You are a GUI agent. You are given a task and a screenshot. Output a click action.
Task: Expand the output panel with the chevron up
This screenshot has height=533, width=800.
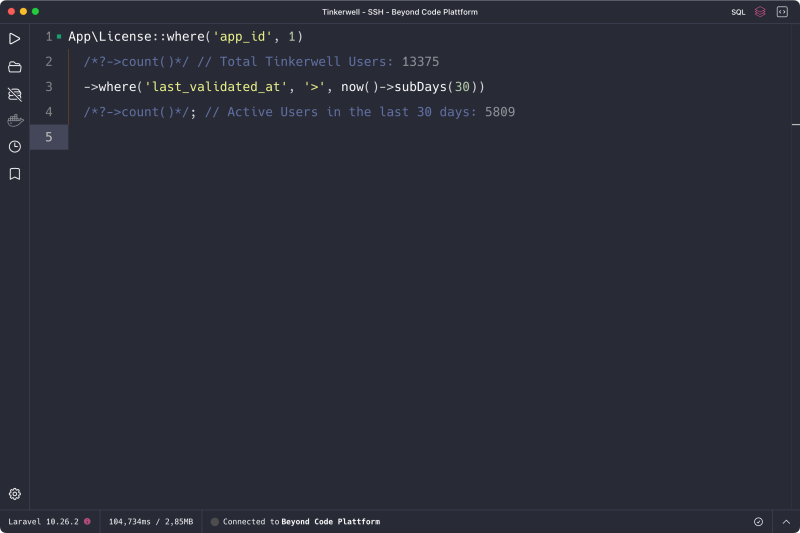point(786,521)
